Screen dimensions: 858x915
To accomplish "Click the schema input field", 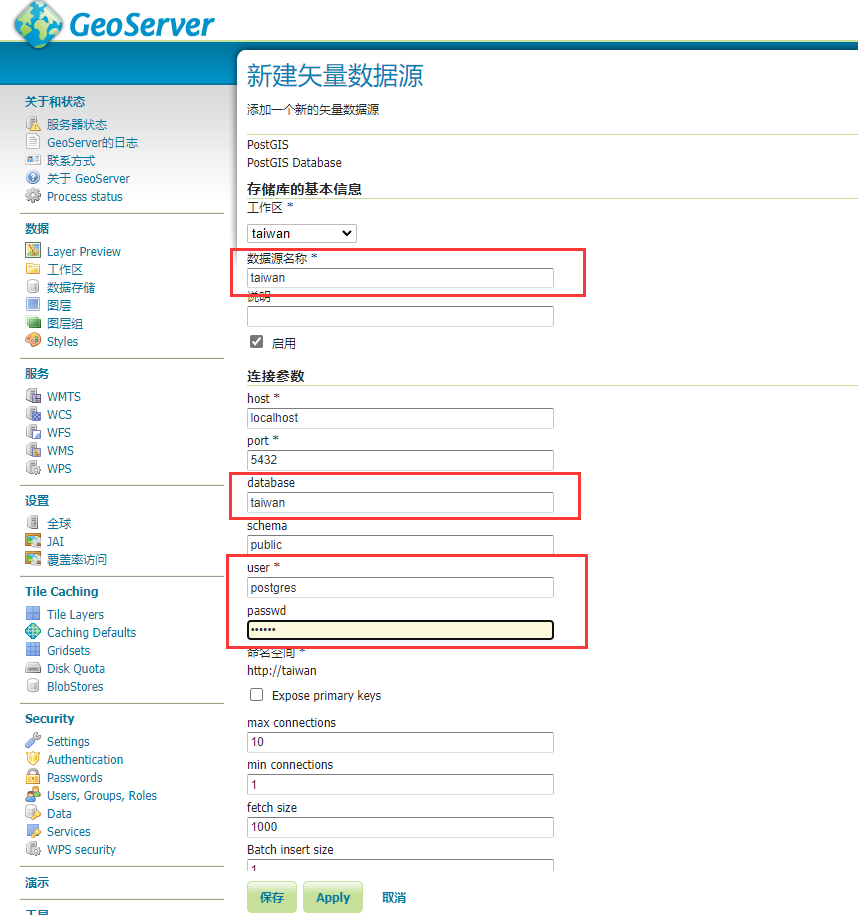I will (400, 544).
